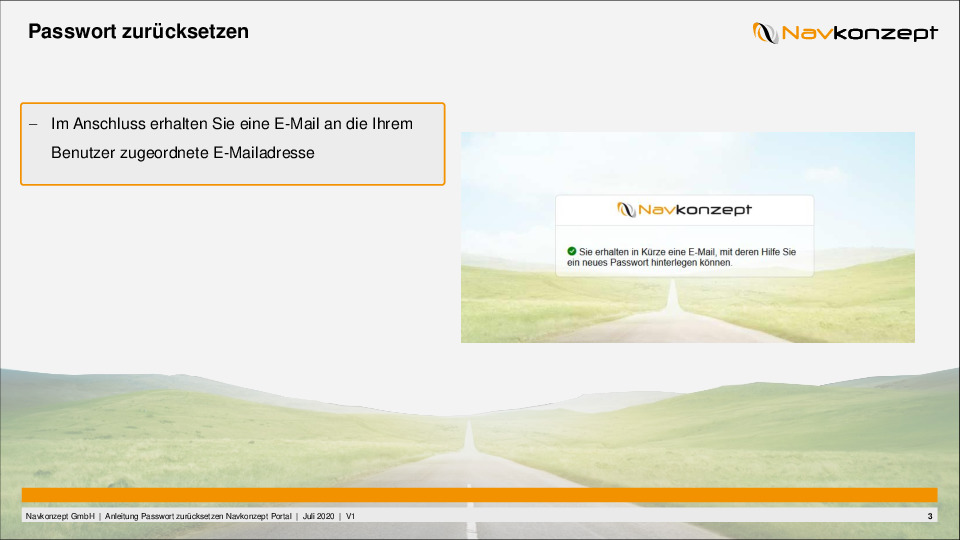Click the version label 'V1' in footer

click(x=350, y=516)
